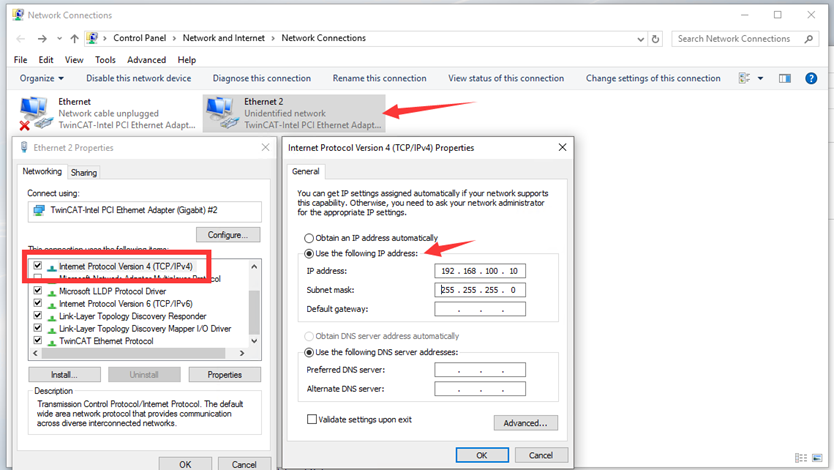Open view options dropdown arrow
Image resolution: width=834 pixels, height=470 pixels.
click(761, 79)
